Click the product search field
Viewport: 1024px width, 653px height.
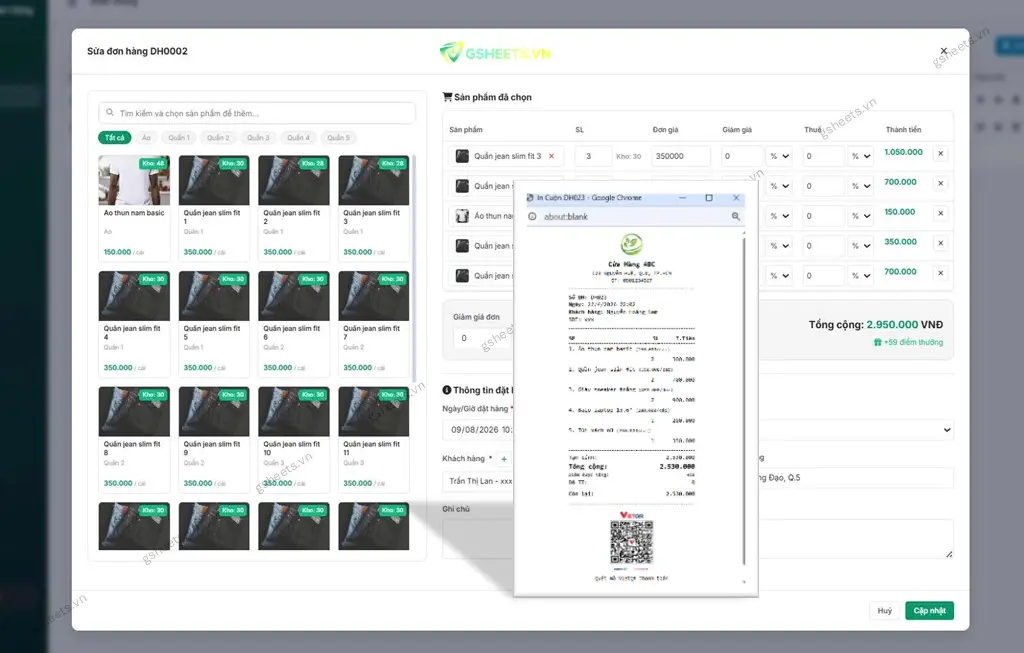pyautogui.click(x=257, y=113)
